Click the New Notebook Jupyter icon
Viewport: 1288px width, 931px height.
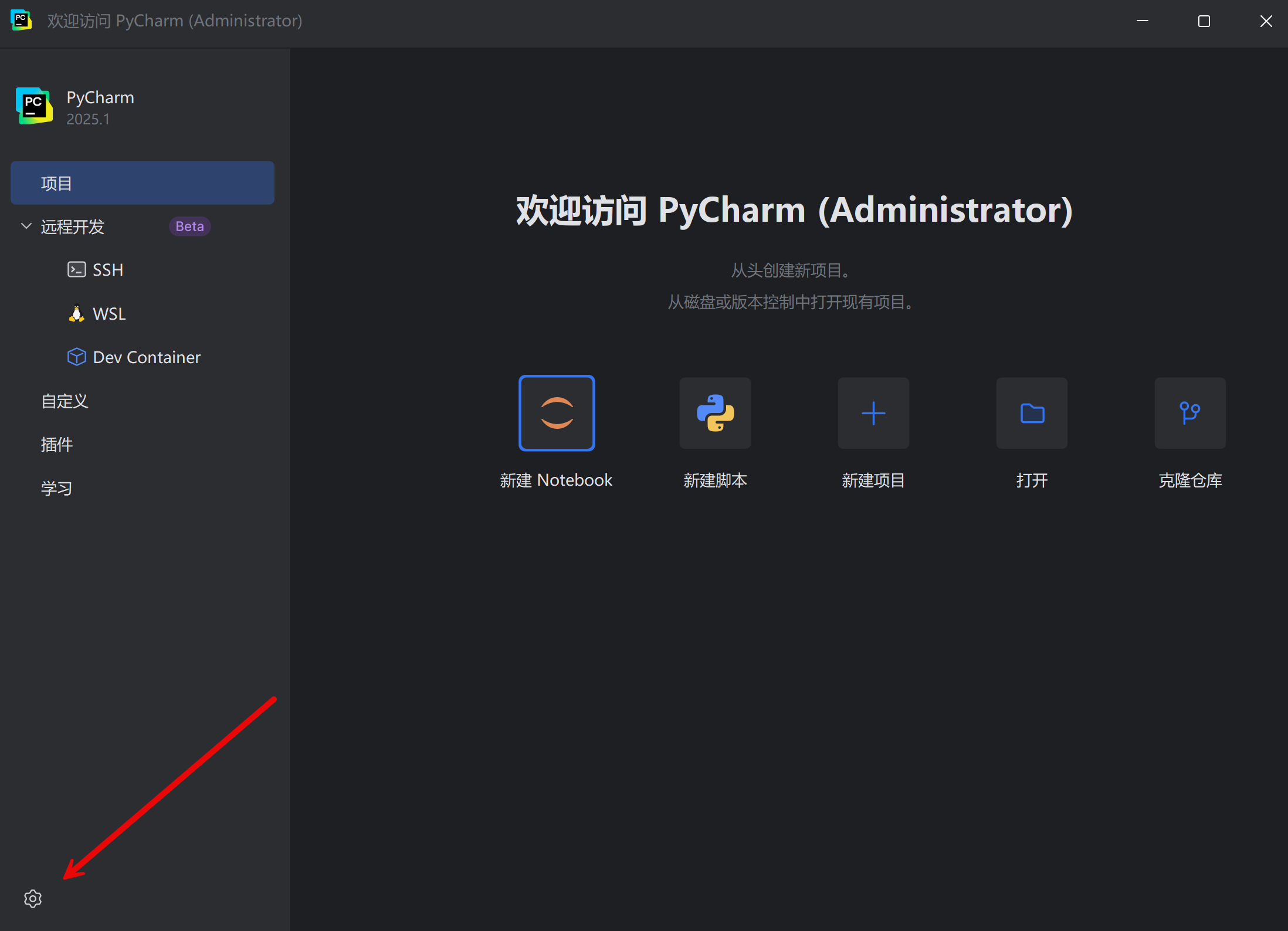point(557,413)
